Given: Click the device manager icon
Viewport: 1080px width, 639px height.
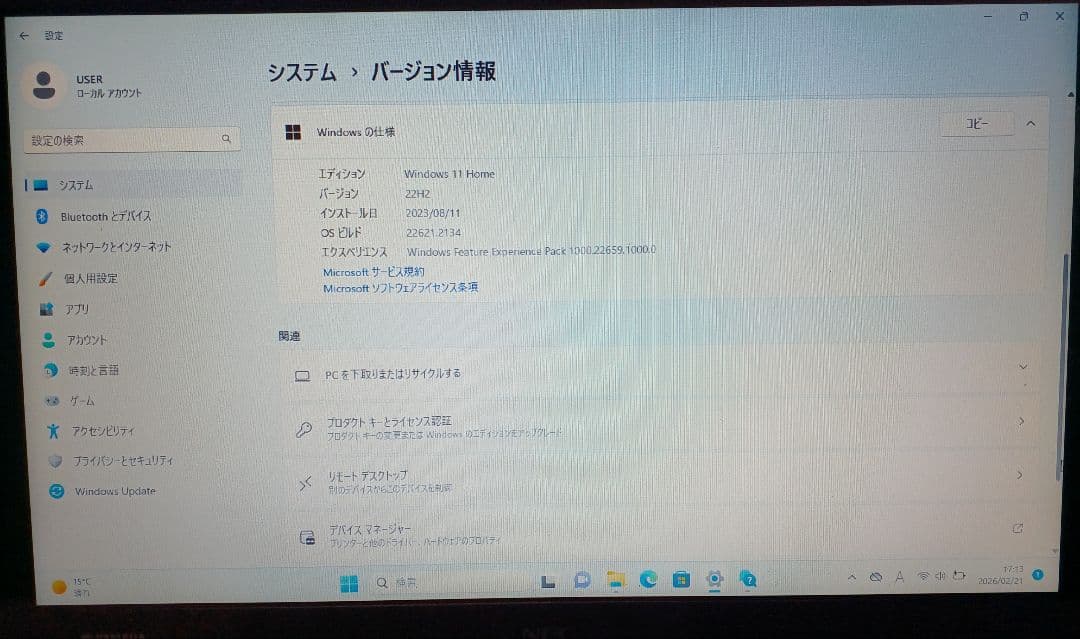Looking at the screenshot, I should (307, 537).
